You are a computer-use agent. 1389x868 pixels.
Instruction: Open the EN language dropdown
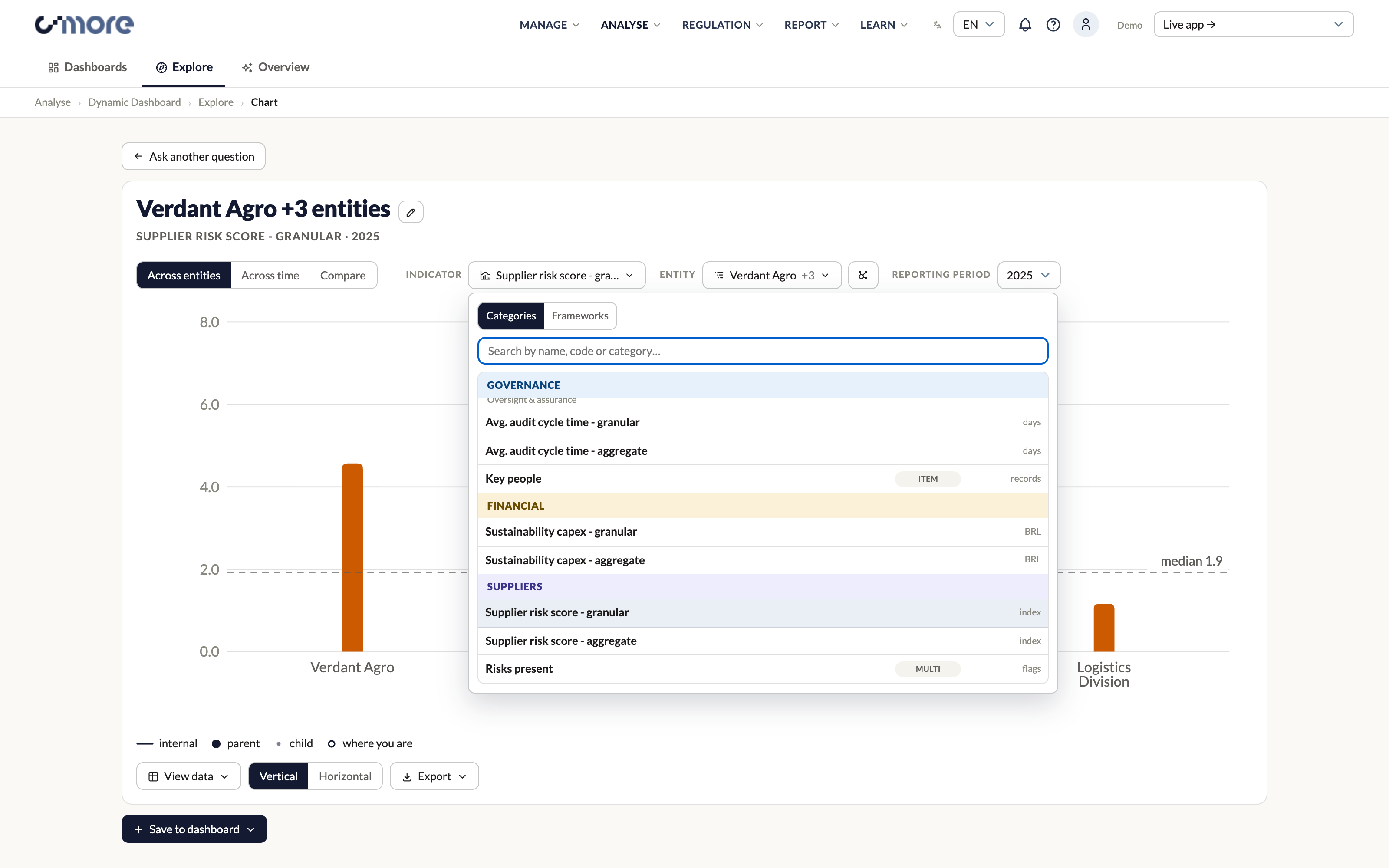[x=979, y=25]
